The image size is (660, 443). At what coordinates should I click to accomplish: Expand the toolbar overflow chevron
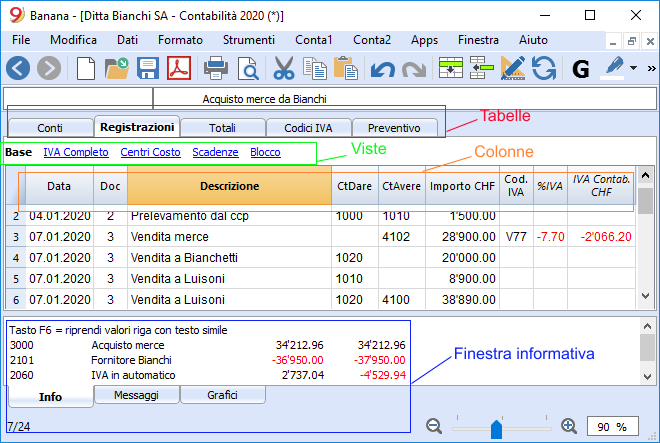pyautogui.click(x=652, y=68)
